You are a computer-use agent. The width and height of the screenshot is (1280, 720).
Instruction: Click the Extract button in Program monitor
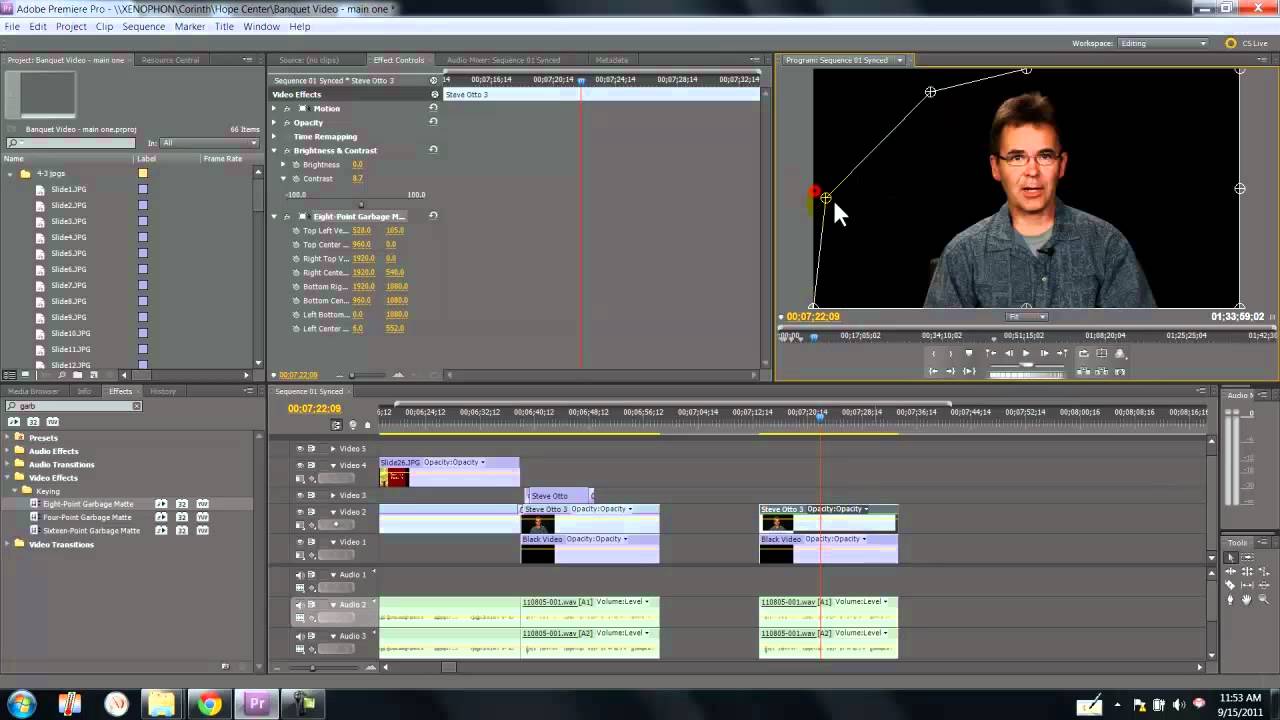click(x=1102, y=371)
